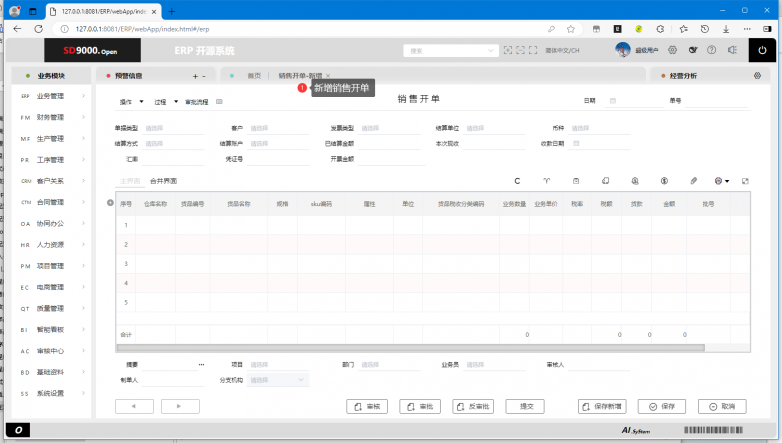Click the add row plus icon
The image size is (782, 443).
[x=110, y=203]
